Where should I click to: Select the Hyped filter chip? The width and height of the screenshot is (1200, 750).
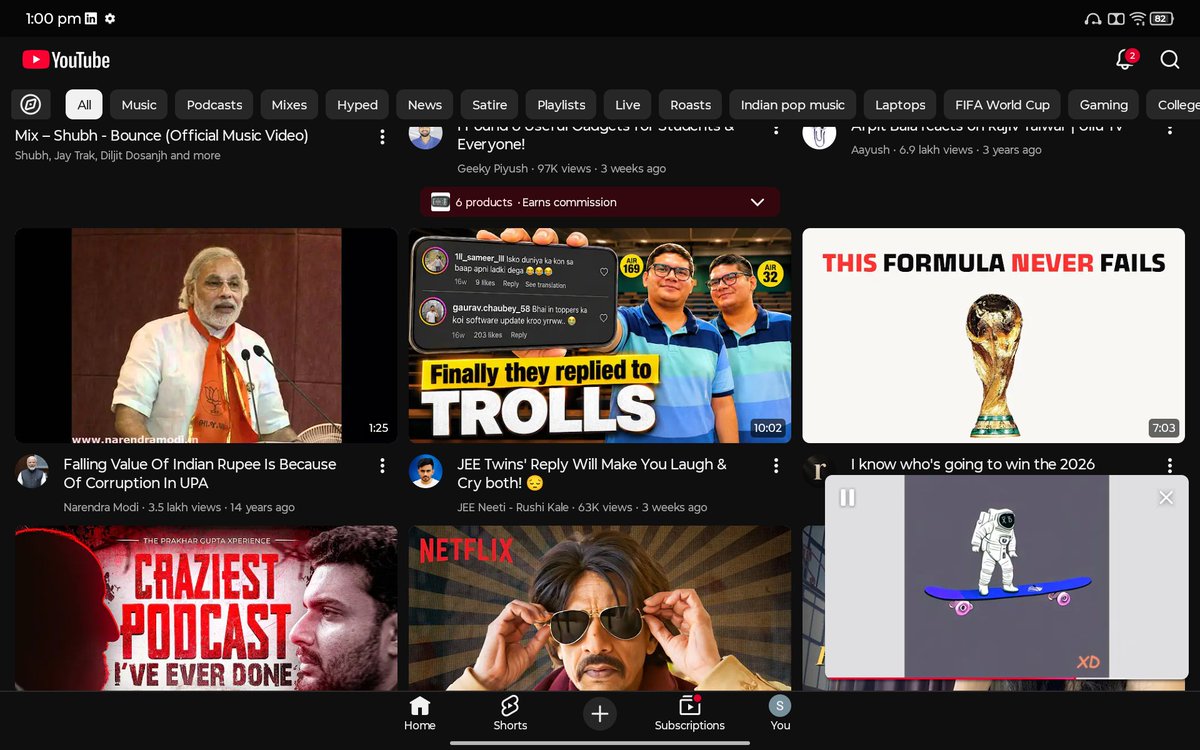tap(357, 104)
